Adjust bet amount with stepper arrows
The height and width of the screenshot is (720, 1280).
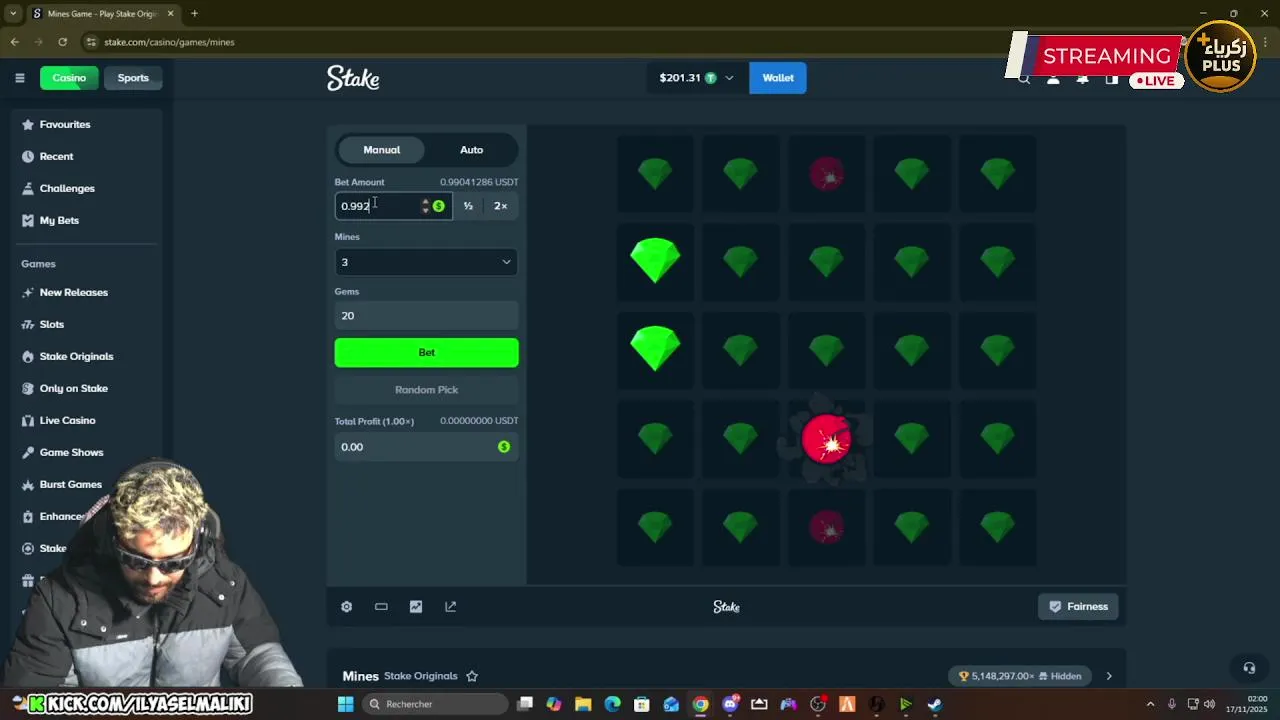[x=425, y=206]
